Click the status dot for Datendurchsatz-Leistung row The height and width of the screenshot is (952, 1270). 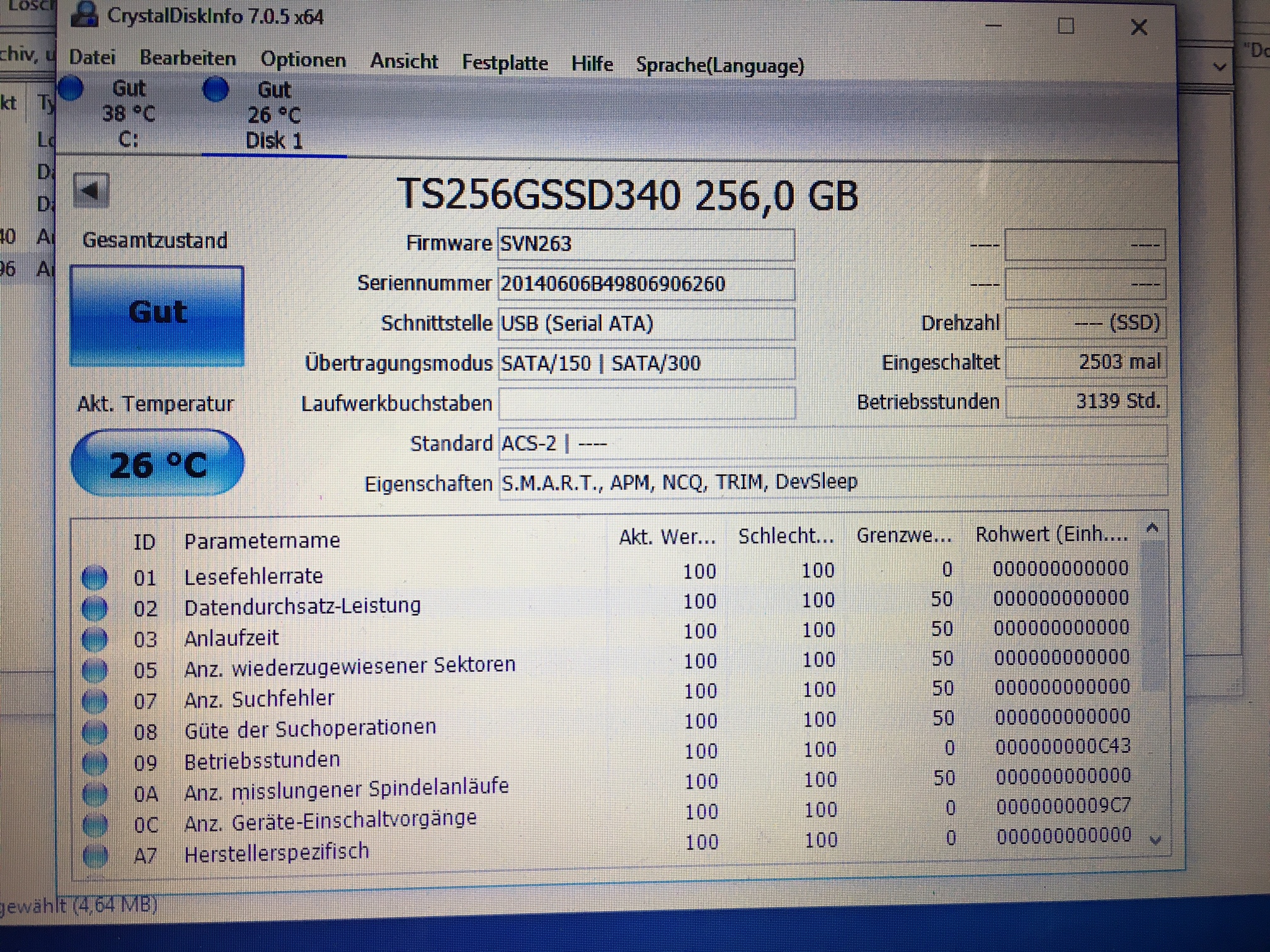pyautogui.click(x=94, y=608)
